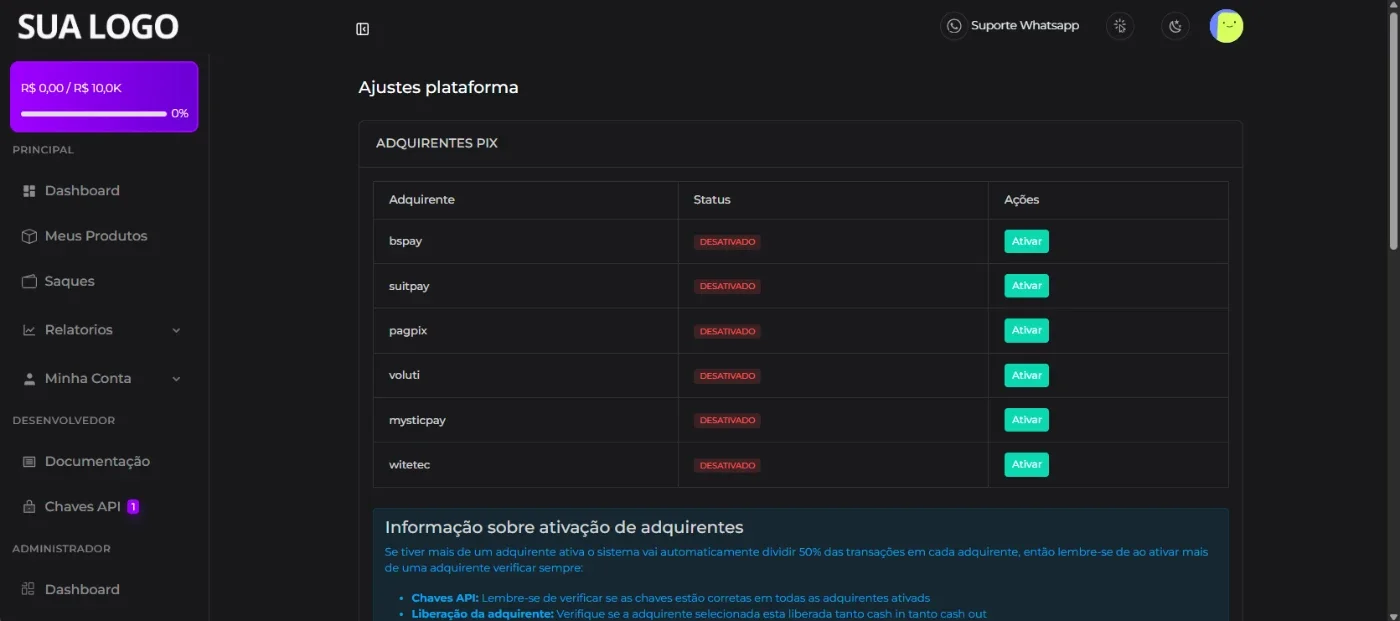Collapse the sidebar with the panel icon
This screenshot has width=1400, height=621.
(x=363, y=29)
